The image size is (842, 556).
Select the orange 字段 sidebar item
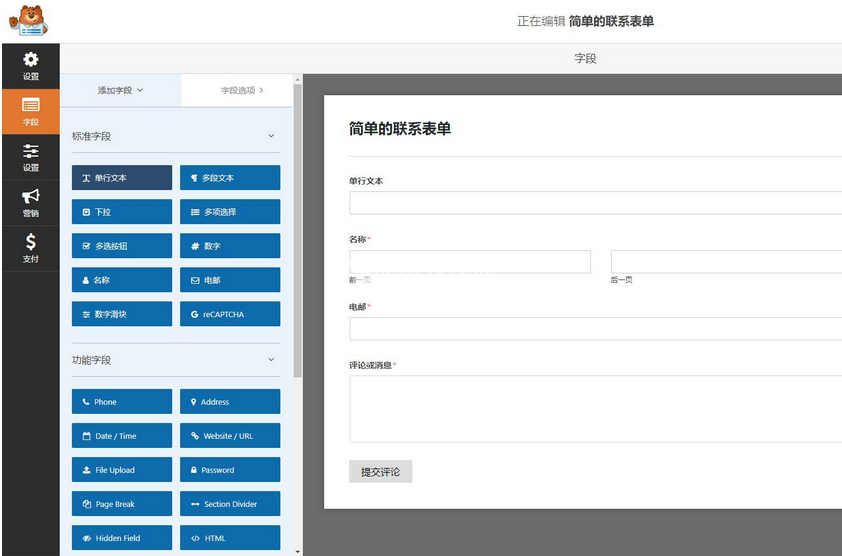click(x=31, y=112)
